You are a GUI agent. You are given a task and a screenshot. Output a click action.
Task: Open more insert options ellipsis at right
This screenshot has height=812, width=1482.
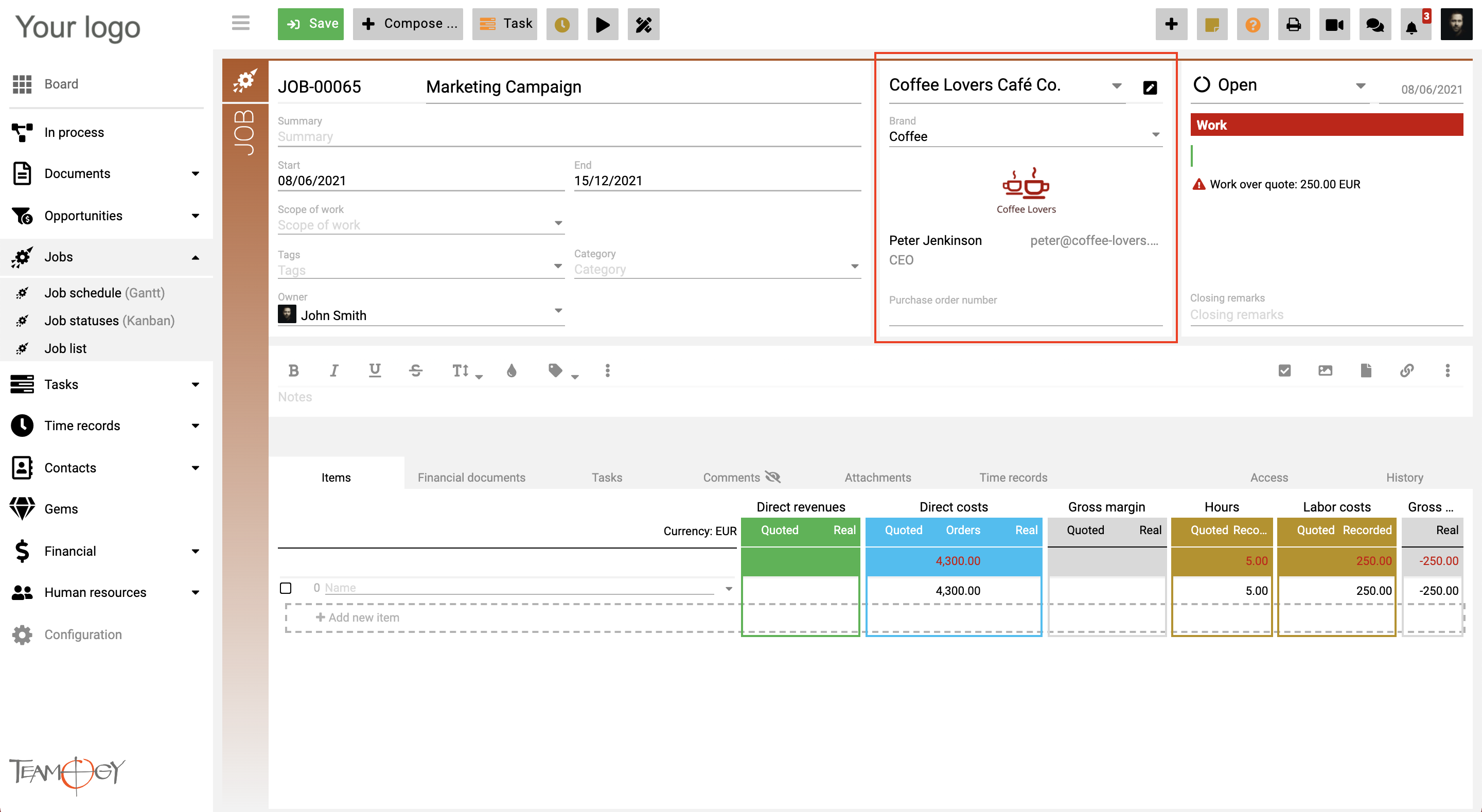pos(1448,370)
